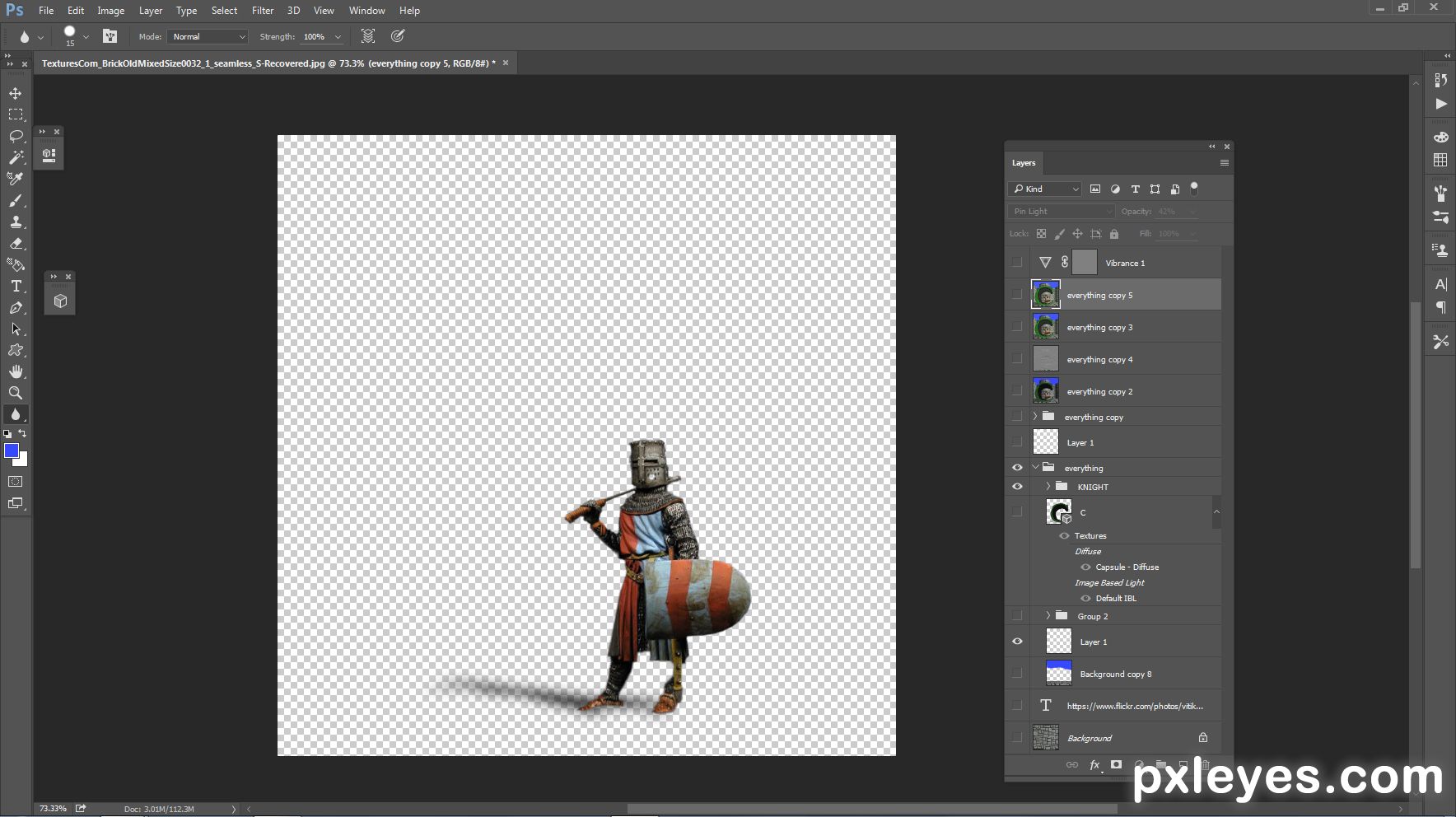Filter layers by shape layers icon

(1155, 189)
